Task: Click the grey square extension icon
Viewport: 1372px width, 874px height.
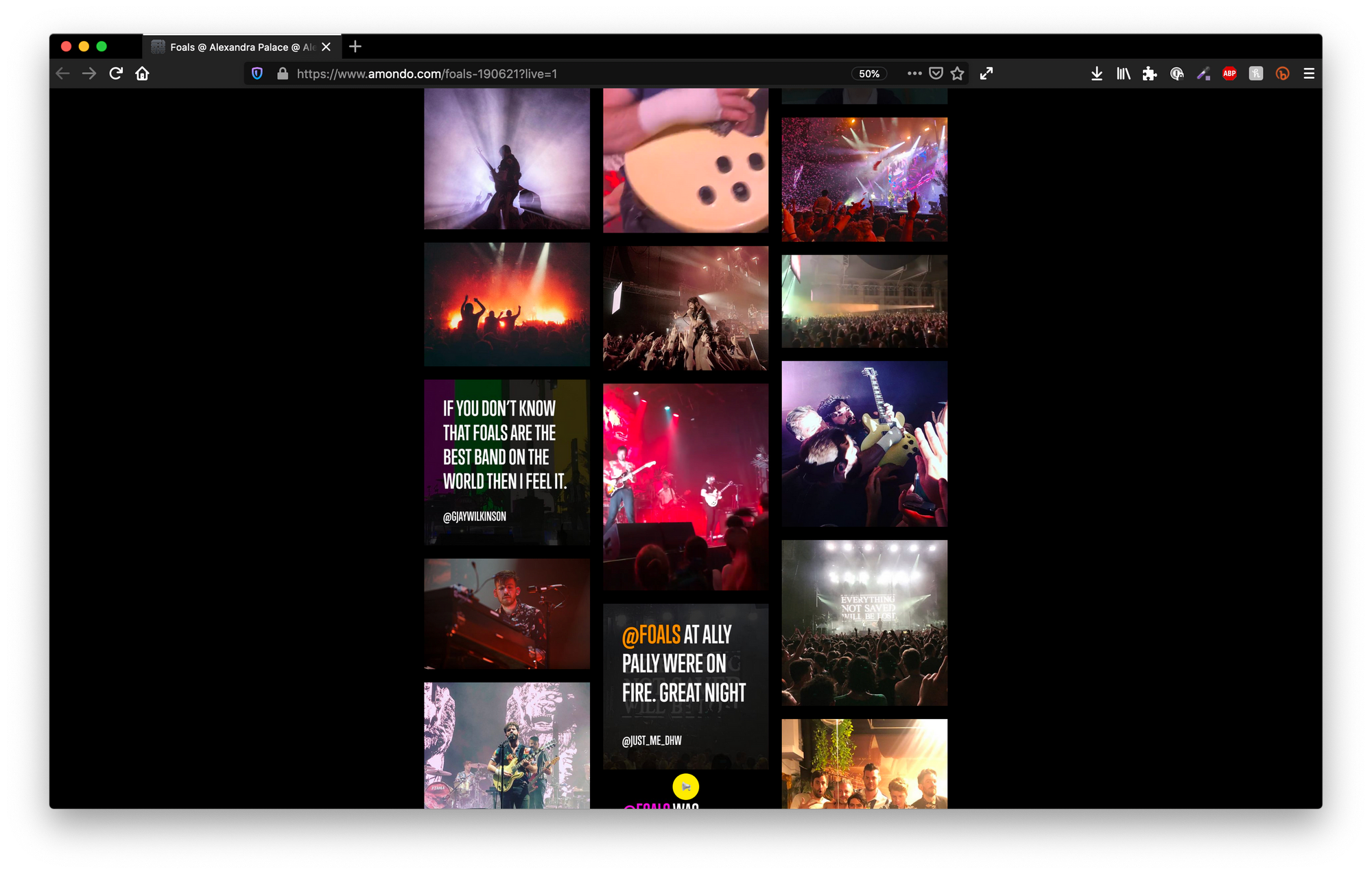Action: (x=1256, y=73)
